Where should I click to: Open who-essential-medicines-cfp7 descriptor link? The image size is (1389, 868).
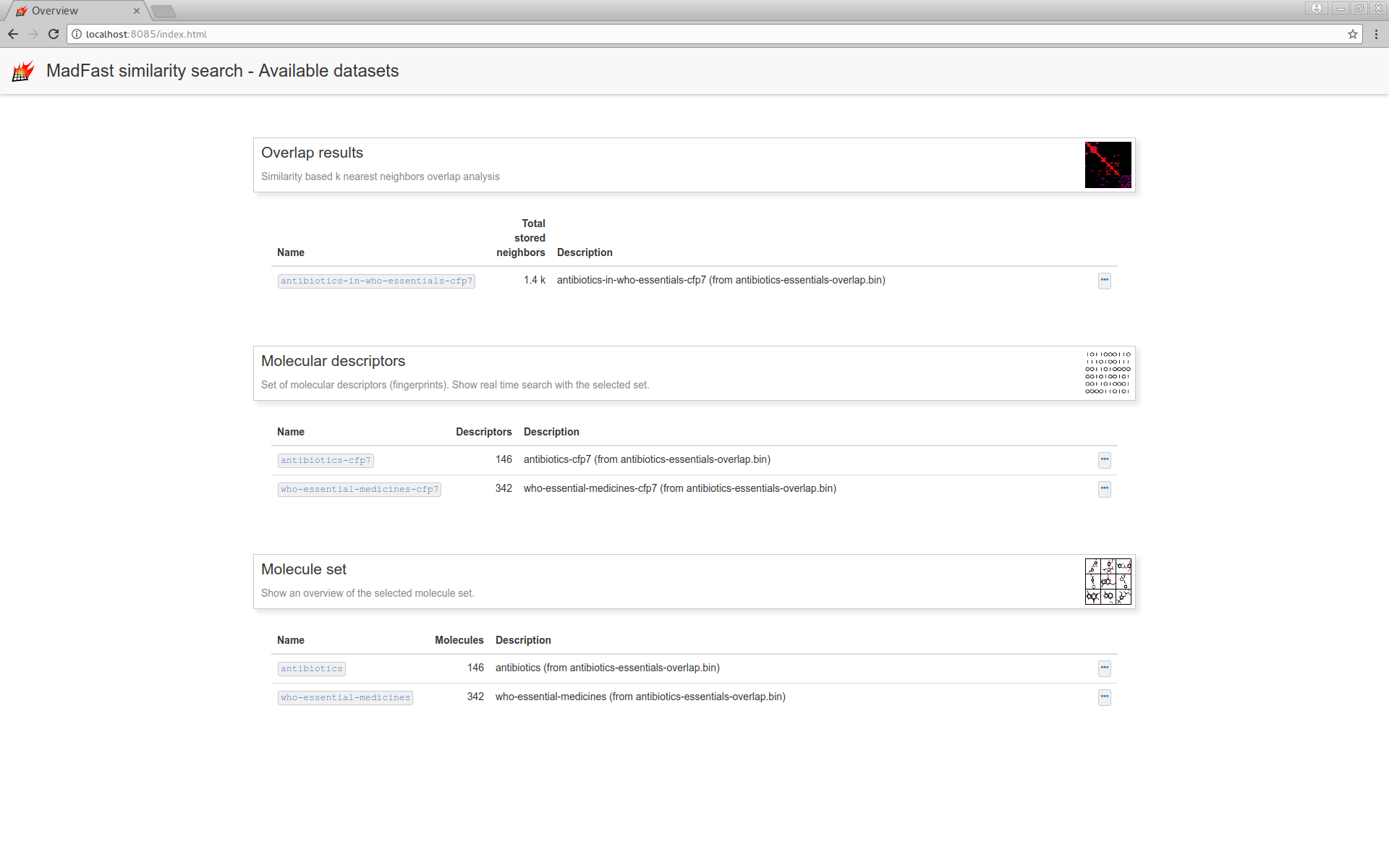pyautogui.click(x=360, y=490)
